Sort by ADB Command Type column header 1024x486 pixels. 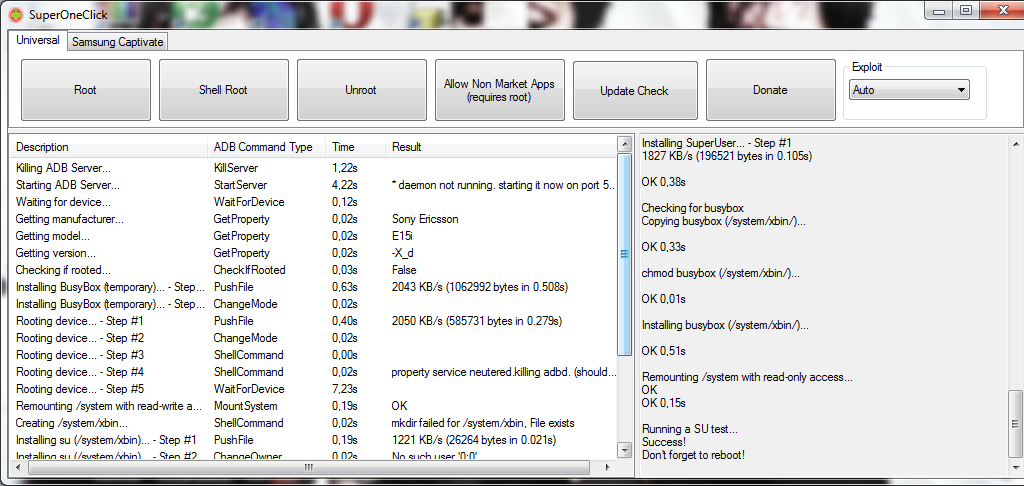(266, 147)
